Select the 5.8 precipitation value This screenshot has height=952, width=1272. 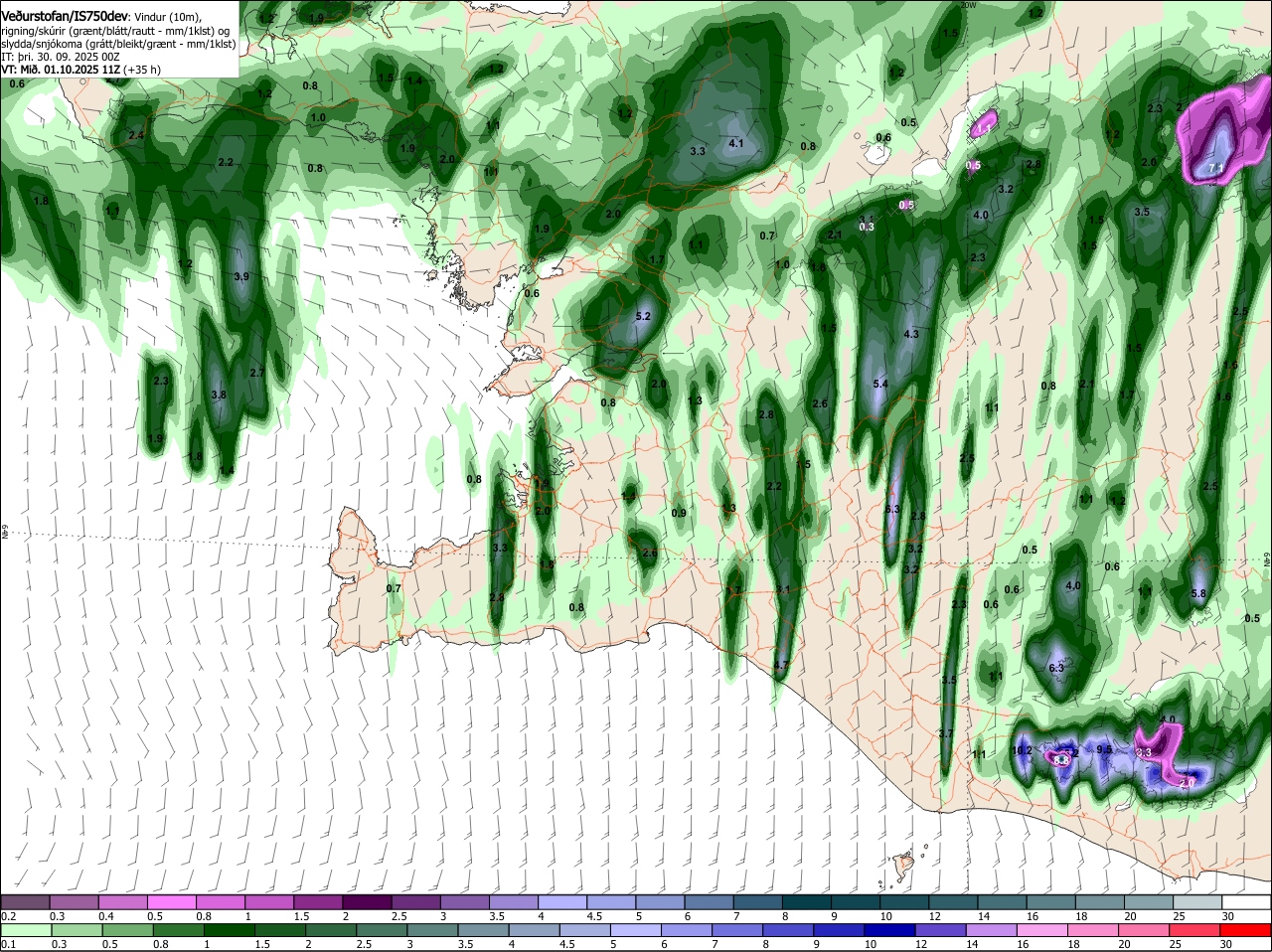[1197, 593]
